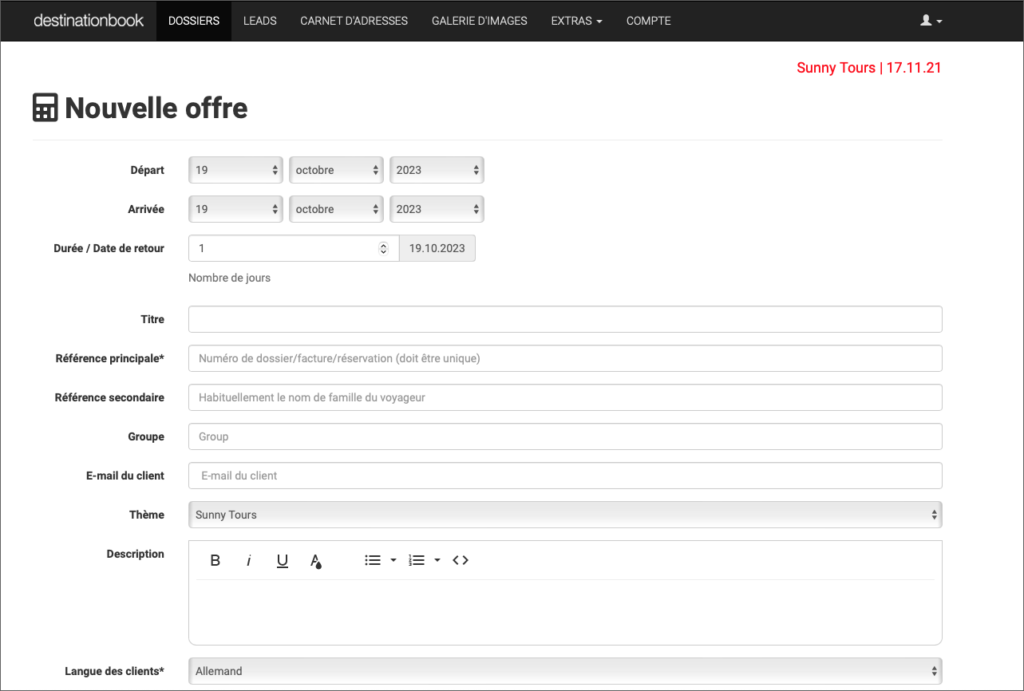Open the user account menu icon
The image size is (1024, 691).
(x=930, y=21)
